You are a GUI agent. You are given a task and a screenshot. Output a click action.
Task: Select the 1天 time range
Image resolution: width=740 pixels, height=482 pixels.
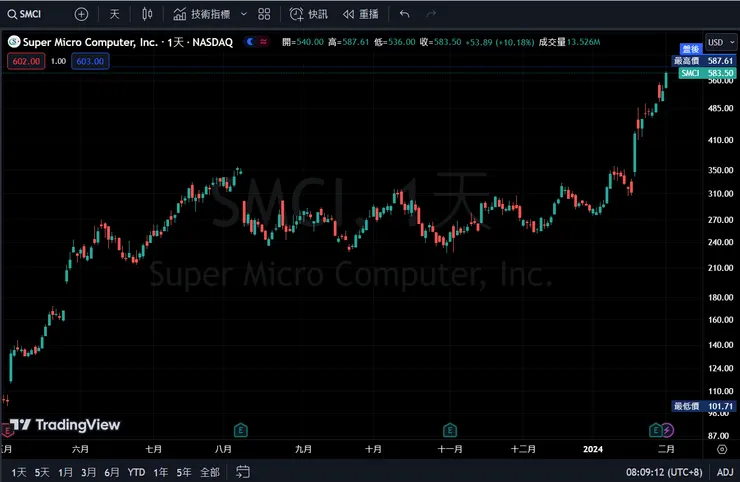[x=19, y=472]
